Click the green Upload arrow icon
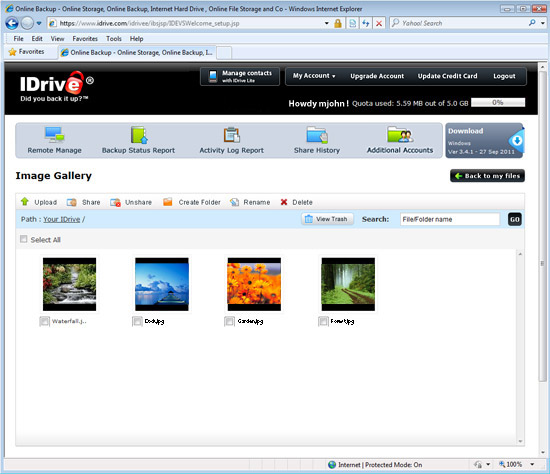Image resolution: width=550 pixels, height=474 pixels. (x=25, y=201)
